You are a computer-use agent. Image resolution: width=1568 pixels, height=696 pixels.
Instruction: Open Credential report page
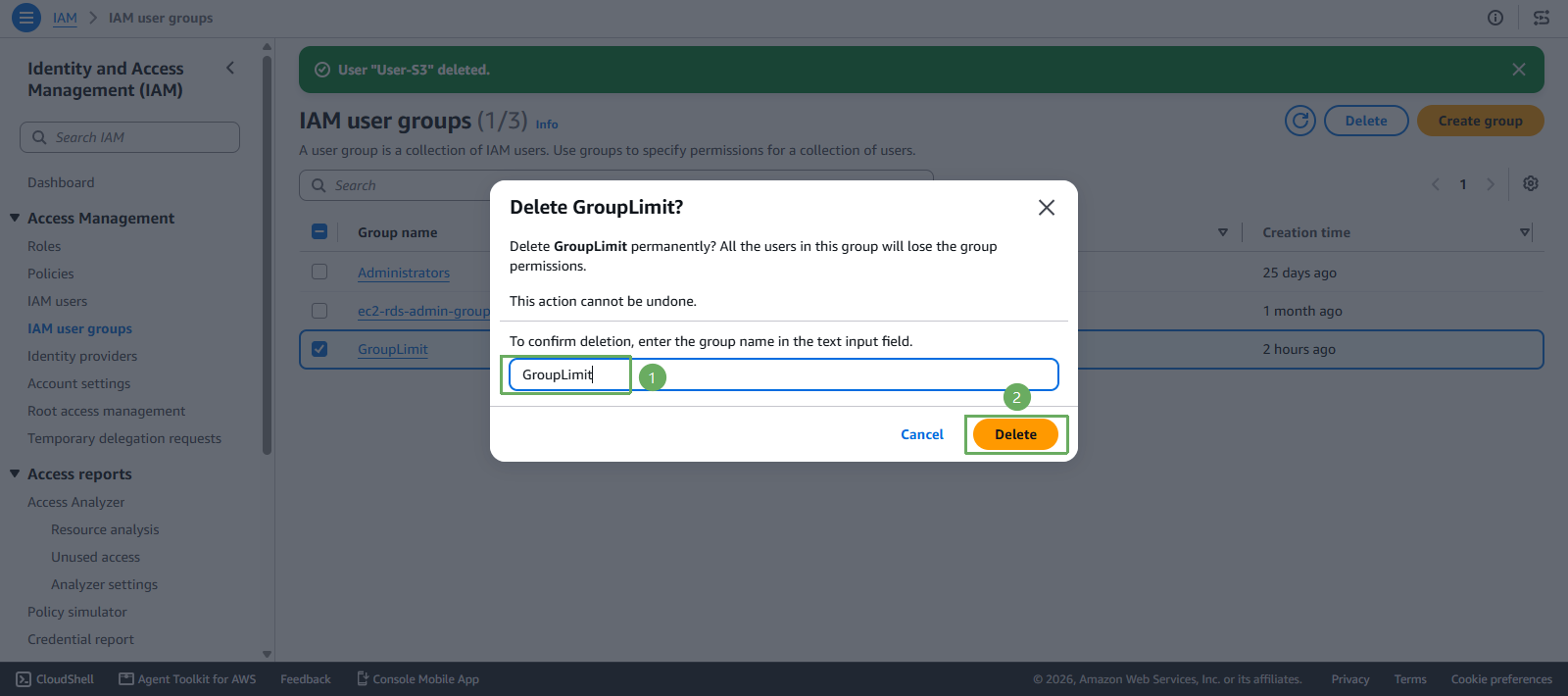click(80, 639)
